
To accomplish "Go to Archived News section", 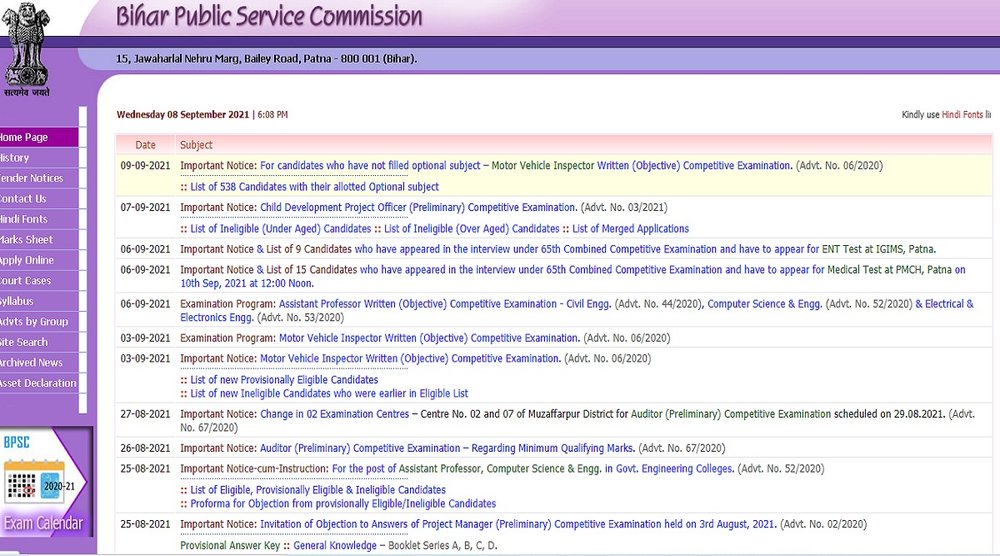I will tap(39, 362).
